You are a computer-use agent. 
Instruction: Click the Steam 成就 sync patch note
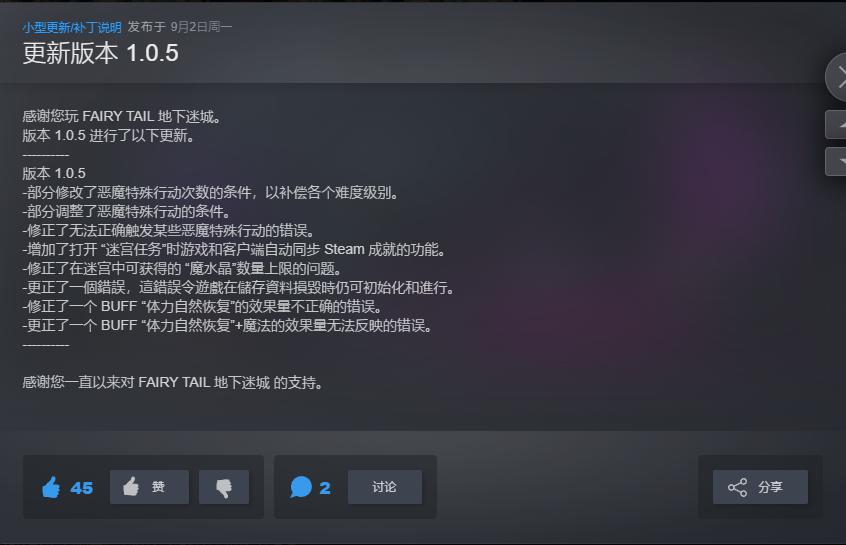(235, 250)
